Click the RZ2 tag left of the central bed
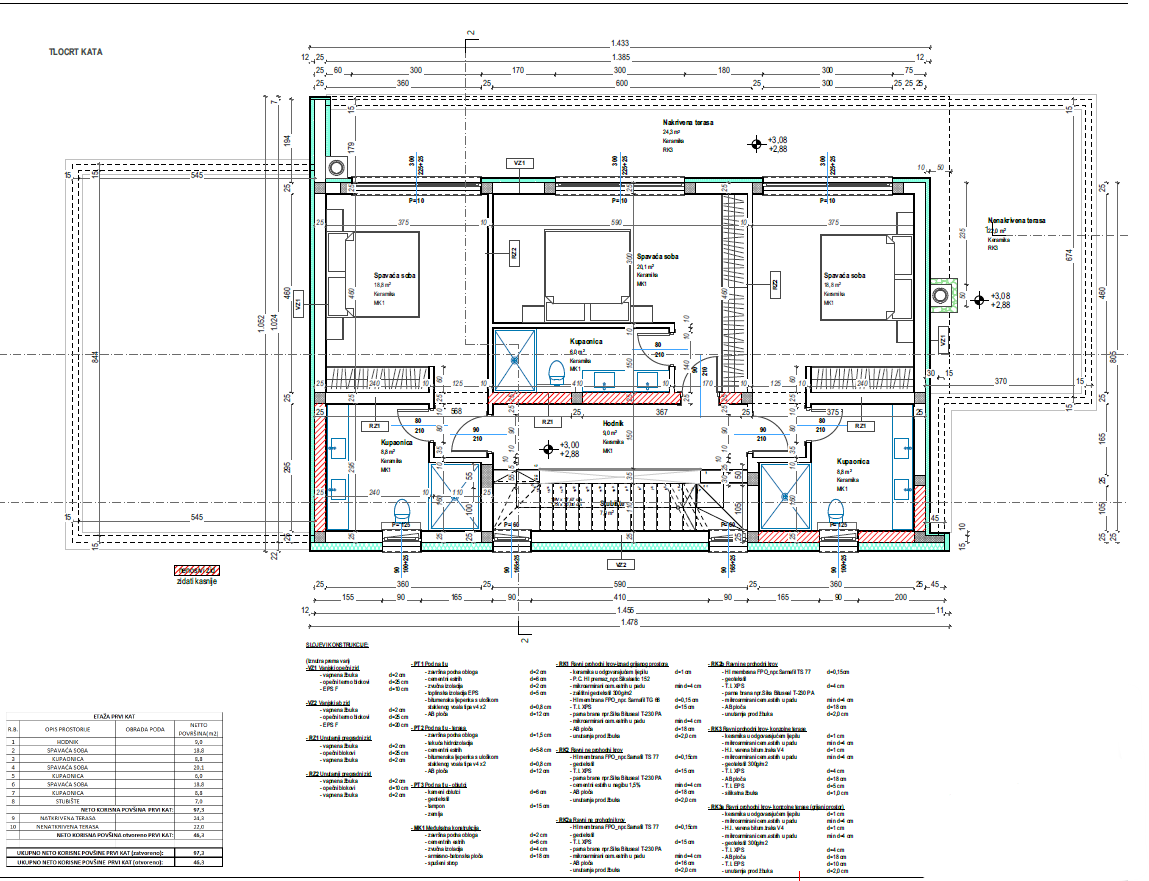The height and width of the screenshot is (881, 1149). [x=513, y=251]
